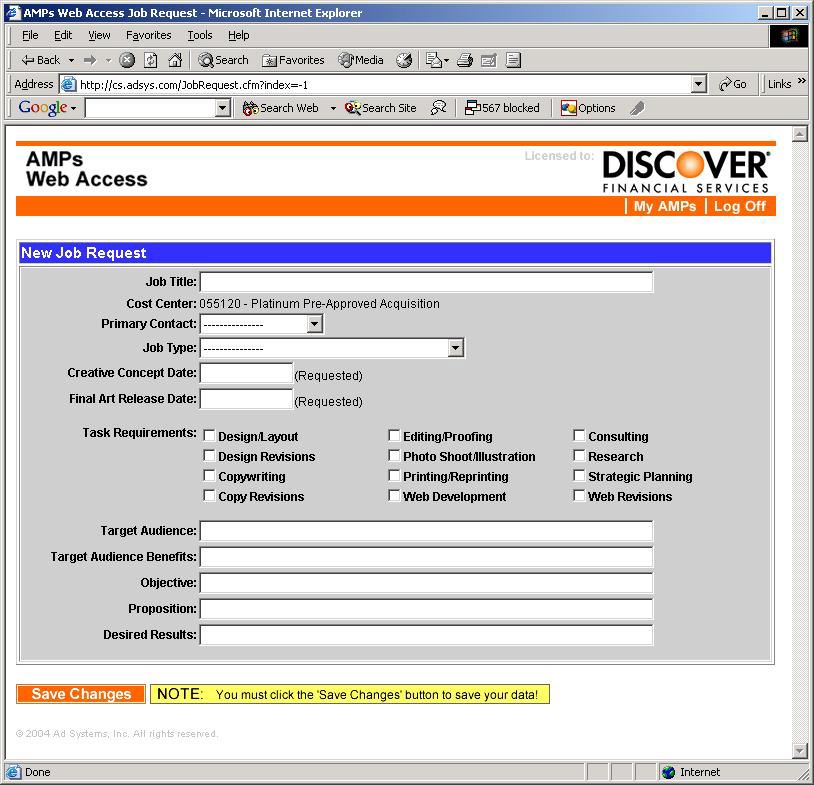Click the Print toolbar icon

pyautogui.click(x=464, y=60)
